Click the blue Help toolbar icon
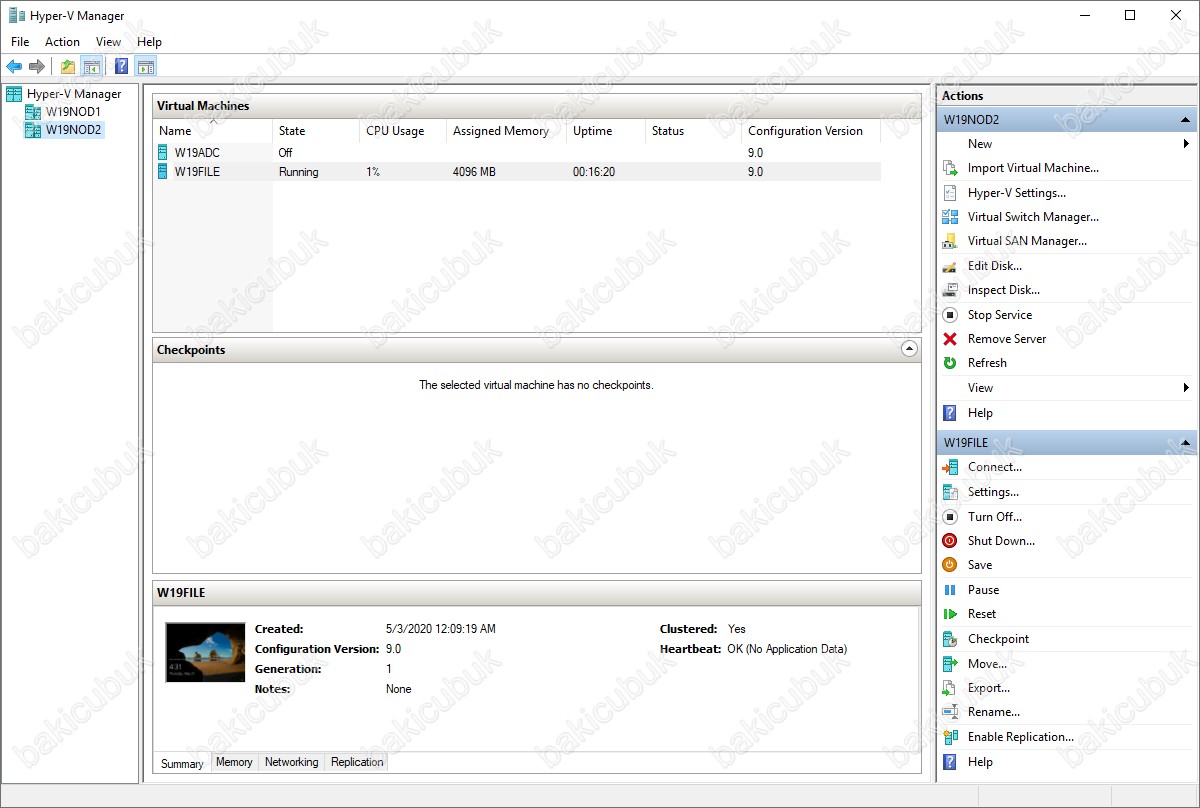This screenshot has height=808, width=1200. pyautogui.click(x=121, y=67)
